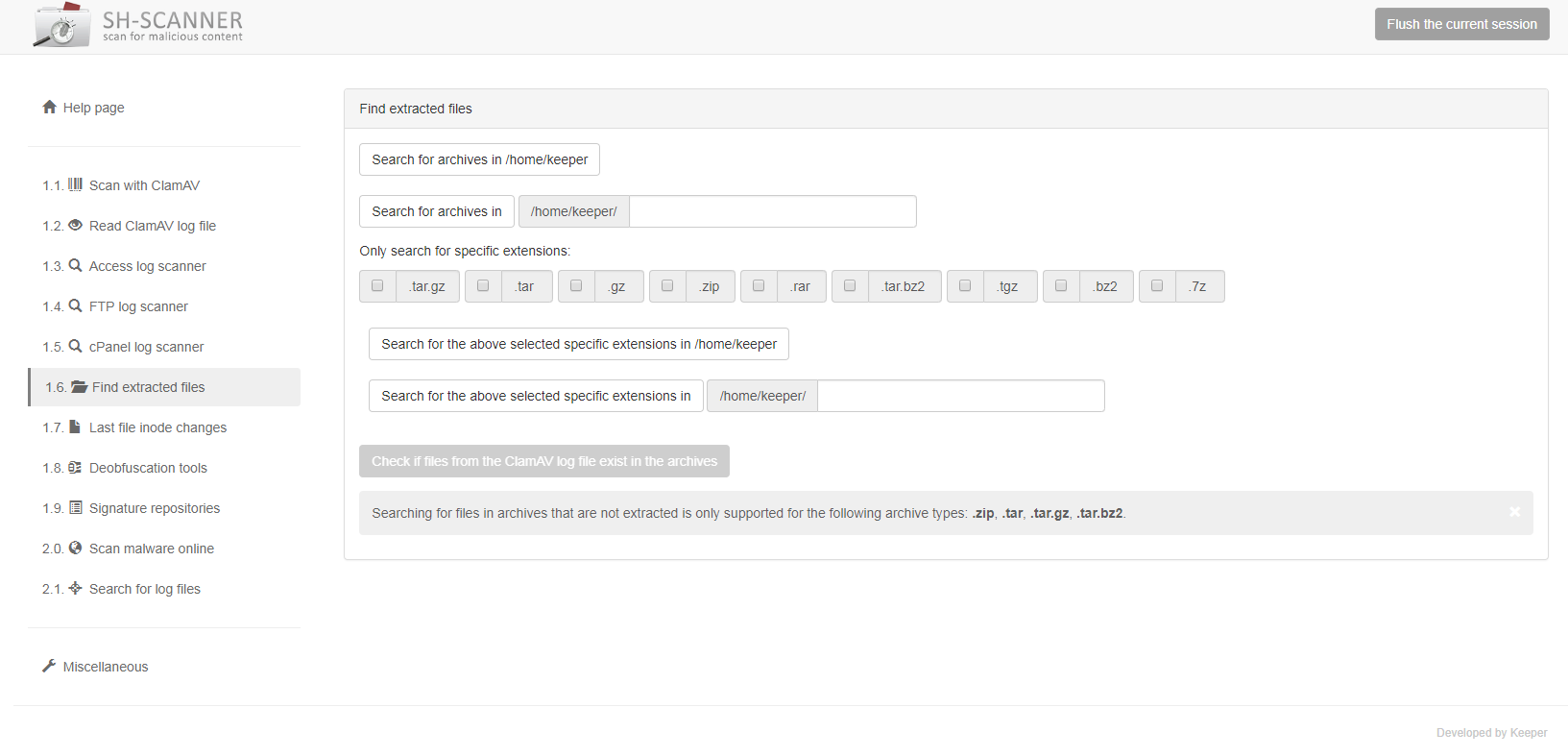Tick the .bz2 extension checkbox
Viewport: 1568px width, 756px height.
pos(1061,285)
